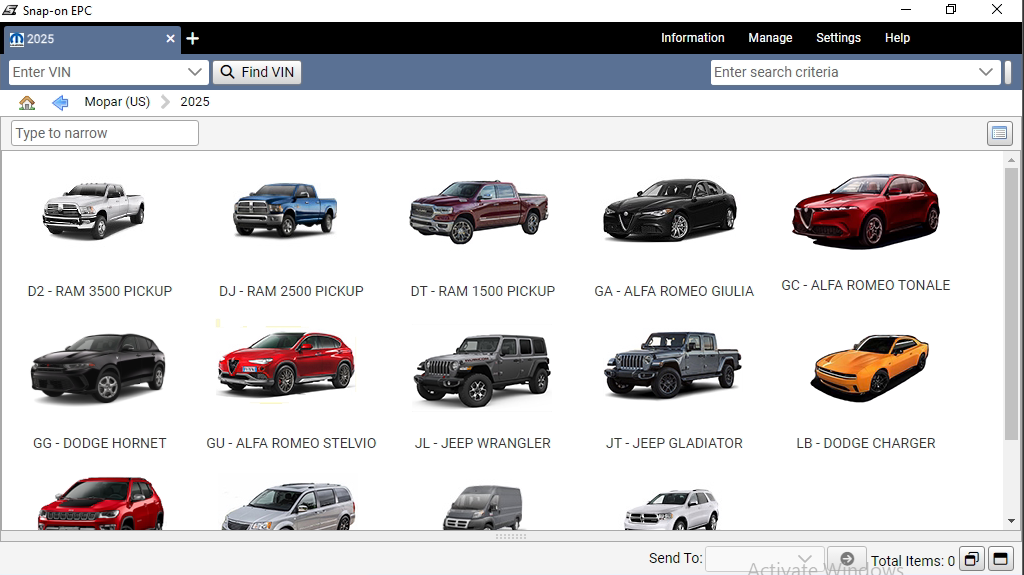Click the DJ - RAM 2500 PICKUP label

point(291,291)
